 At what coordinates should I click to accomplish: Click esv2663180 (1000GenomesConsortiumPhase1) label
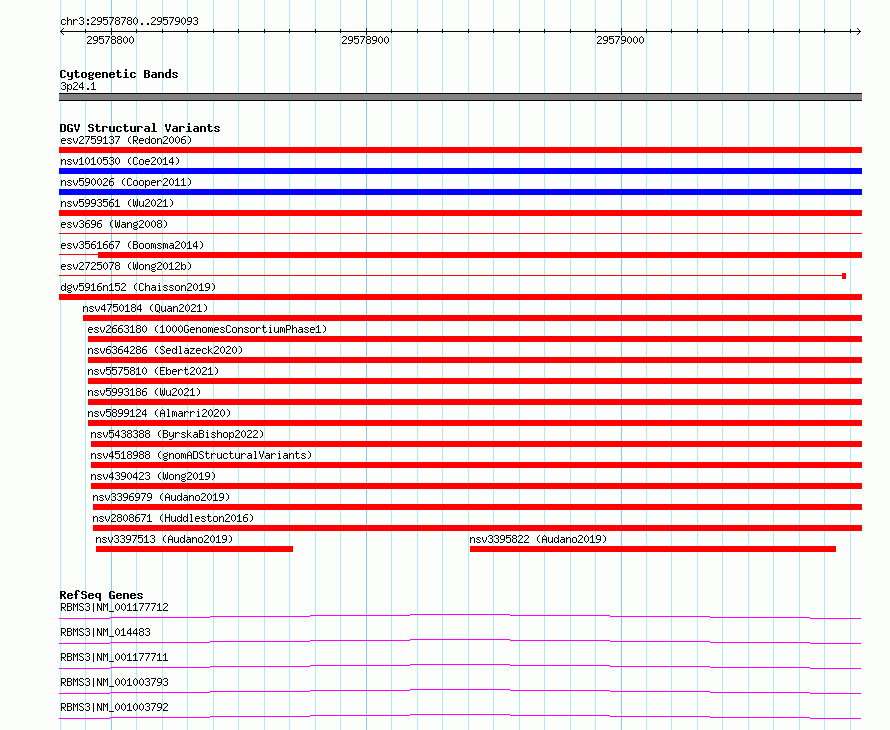tap(207, 329)
